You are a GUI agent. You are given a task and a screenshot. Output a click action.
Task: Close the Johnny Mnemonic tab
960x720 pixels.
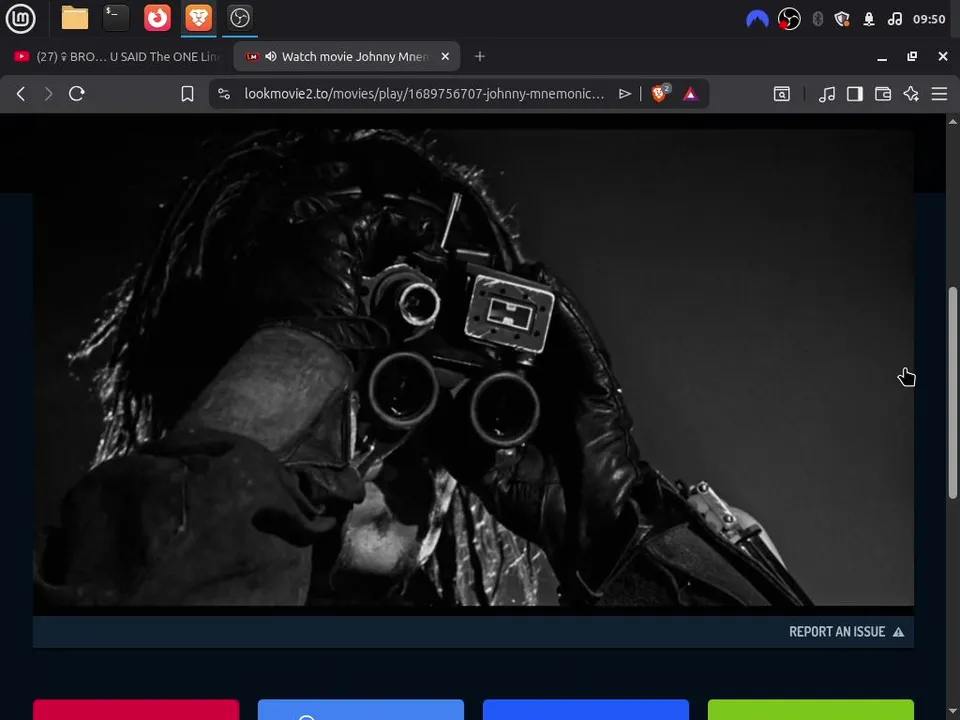pos(445,56)
